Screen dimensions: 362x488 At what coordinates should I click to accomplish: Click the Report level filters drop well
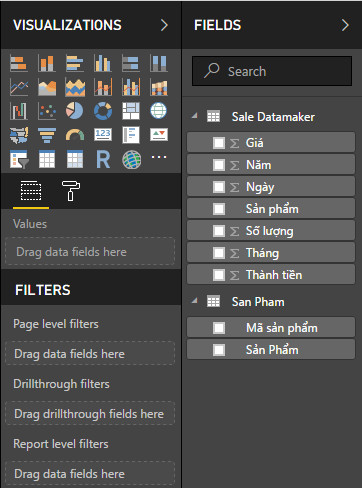(x=90, y=473)
